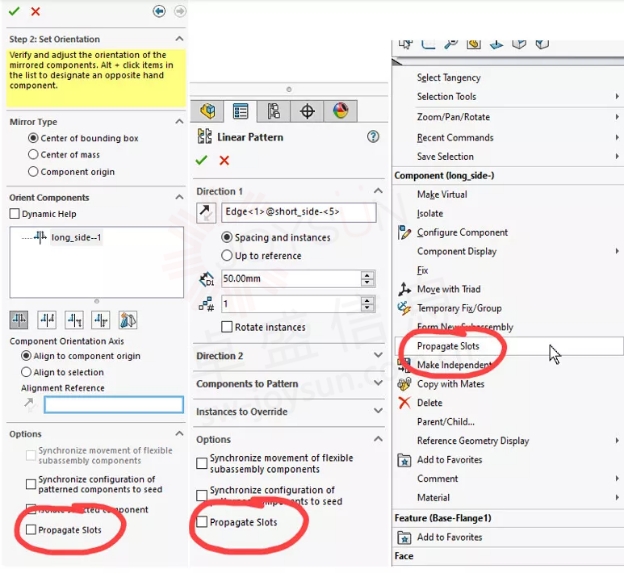The image size is (624, 574).
Task: Enable Dynamic Help checkbox
Action: coord(14,214)
